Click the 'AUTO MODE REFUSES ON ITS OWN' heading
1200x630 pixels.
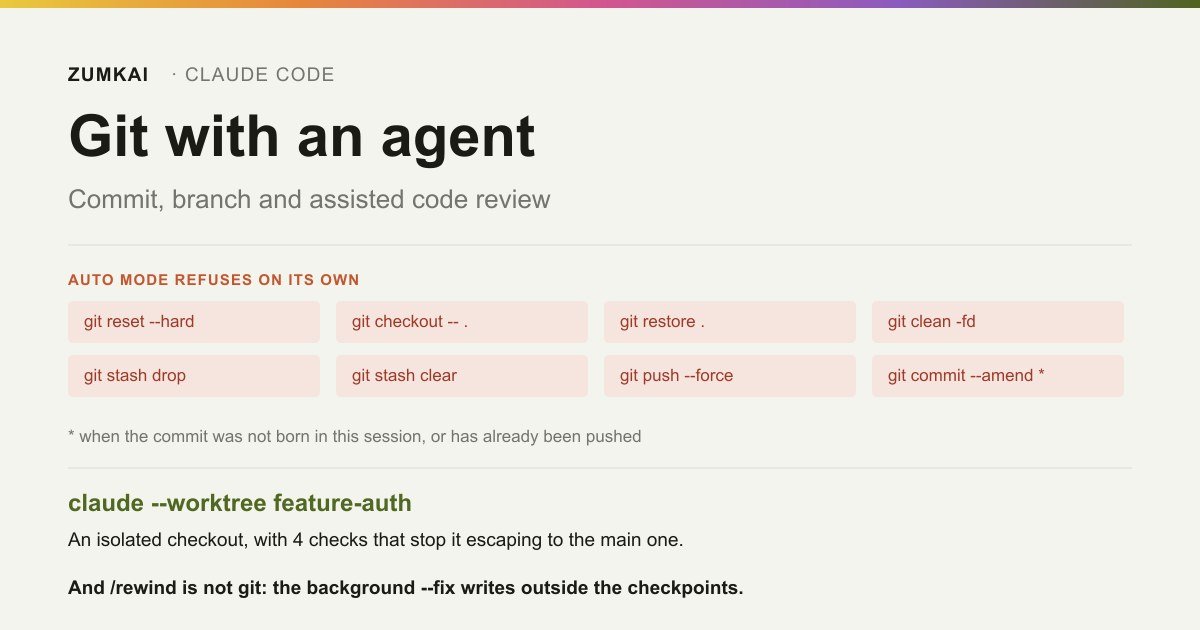pyautogui.click(x=214, y=280)
